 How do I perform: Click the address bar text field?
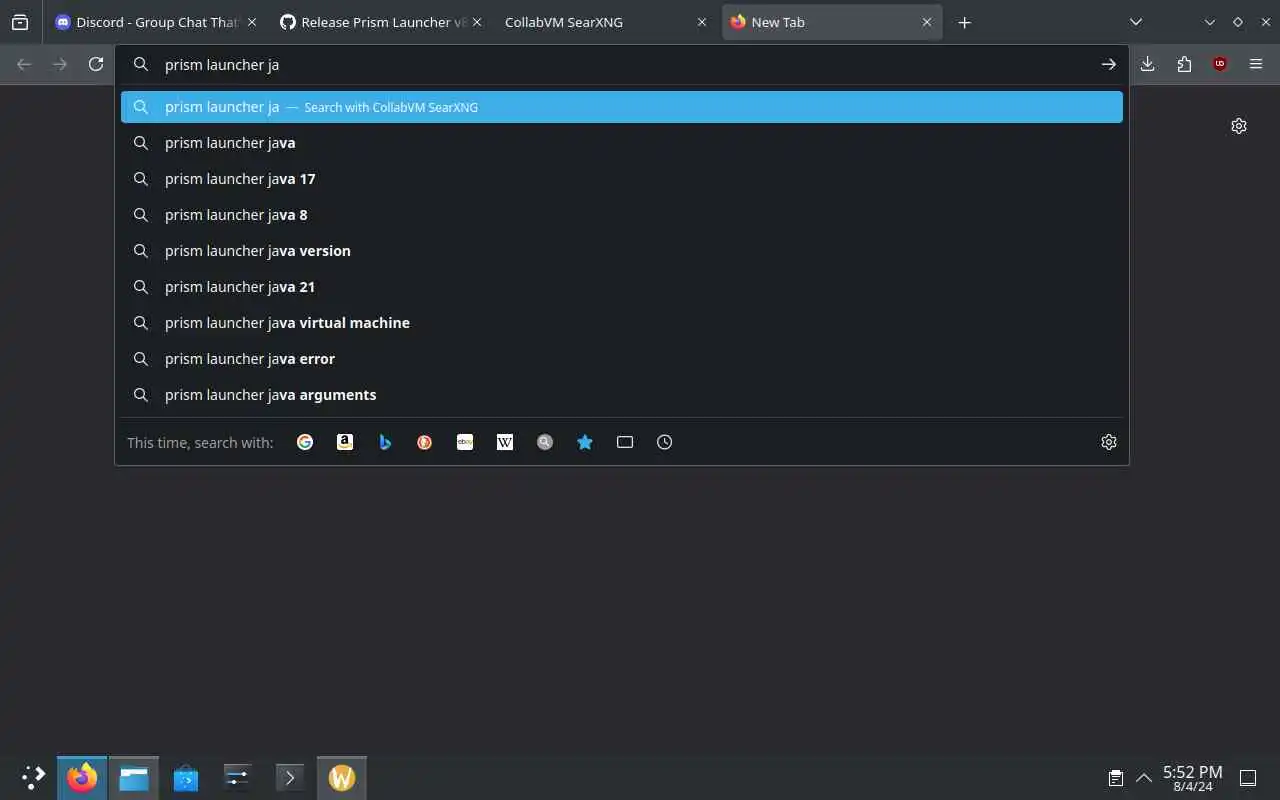[x=620, y=64]
